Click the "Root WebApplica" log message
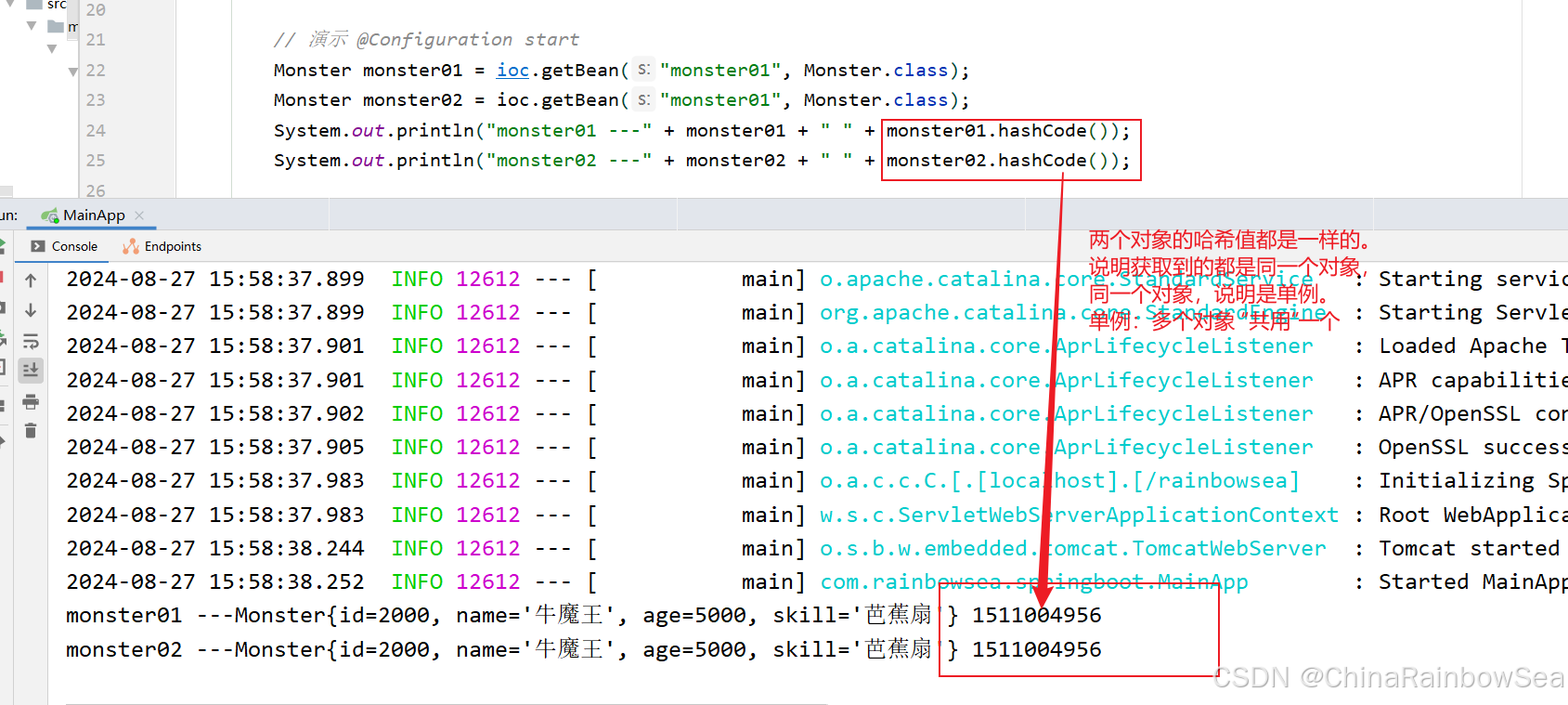The height and width of the screenshot is (705, 1568). (x=1472, y=516)
